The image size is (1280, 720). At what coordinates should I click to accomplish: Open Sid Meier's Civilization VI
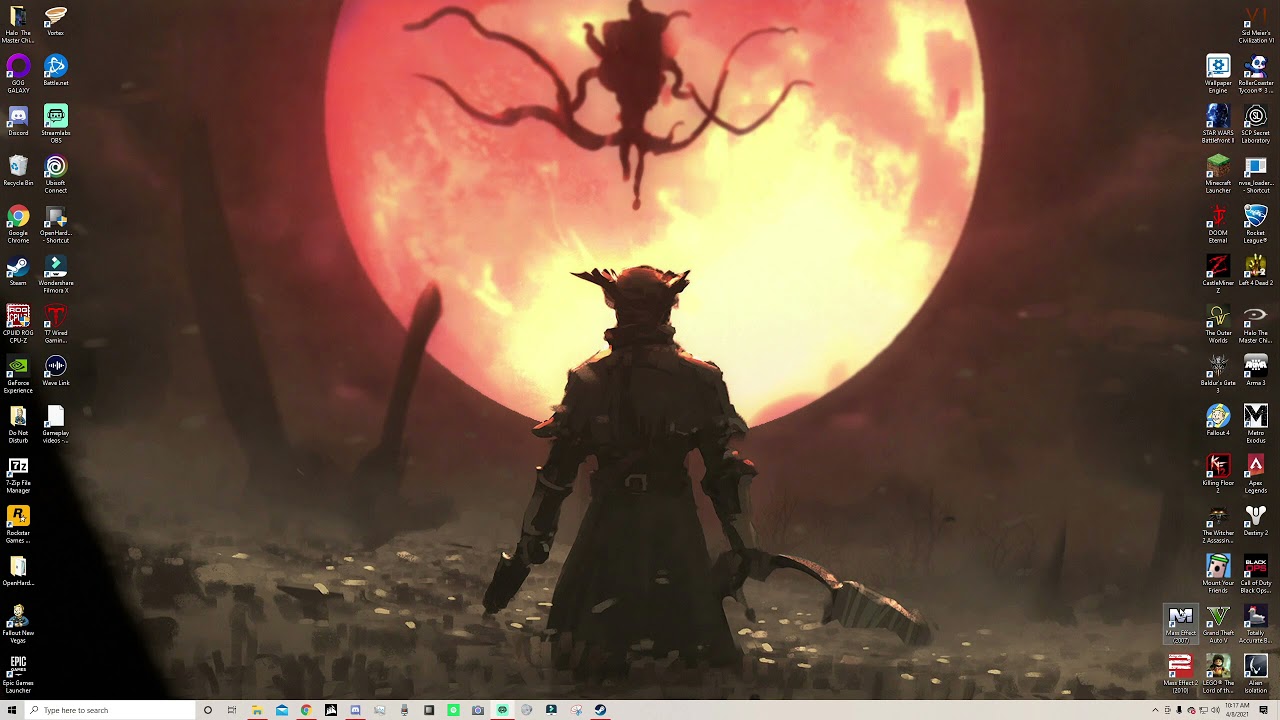click(x=1255, y=25)
